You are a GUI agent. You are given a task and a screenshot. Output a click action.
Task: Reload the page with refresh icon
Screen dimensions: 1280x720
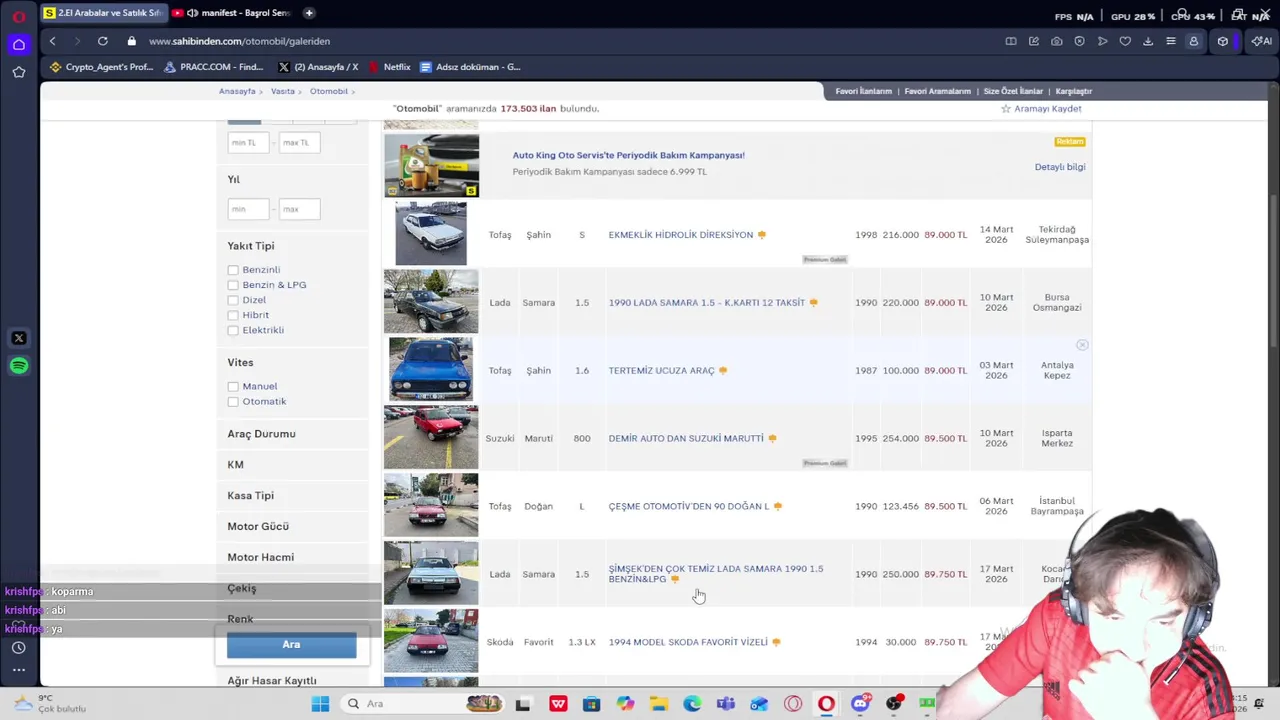103,41
